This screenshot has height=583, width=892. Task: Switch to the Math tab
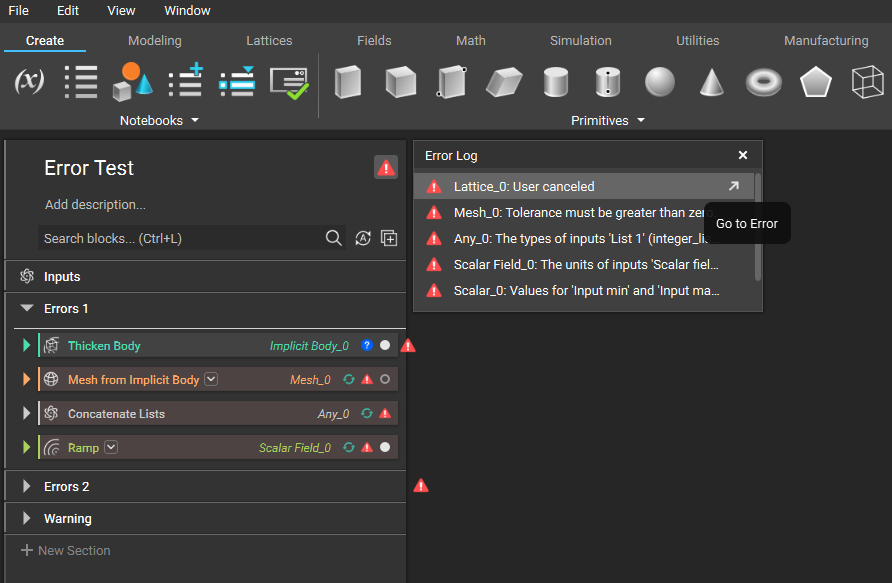coord(470,40)
